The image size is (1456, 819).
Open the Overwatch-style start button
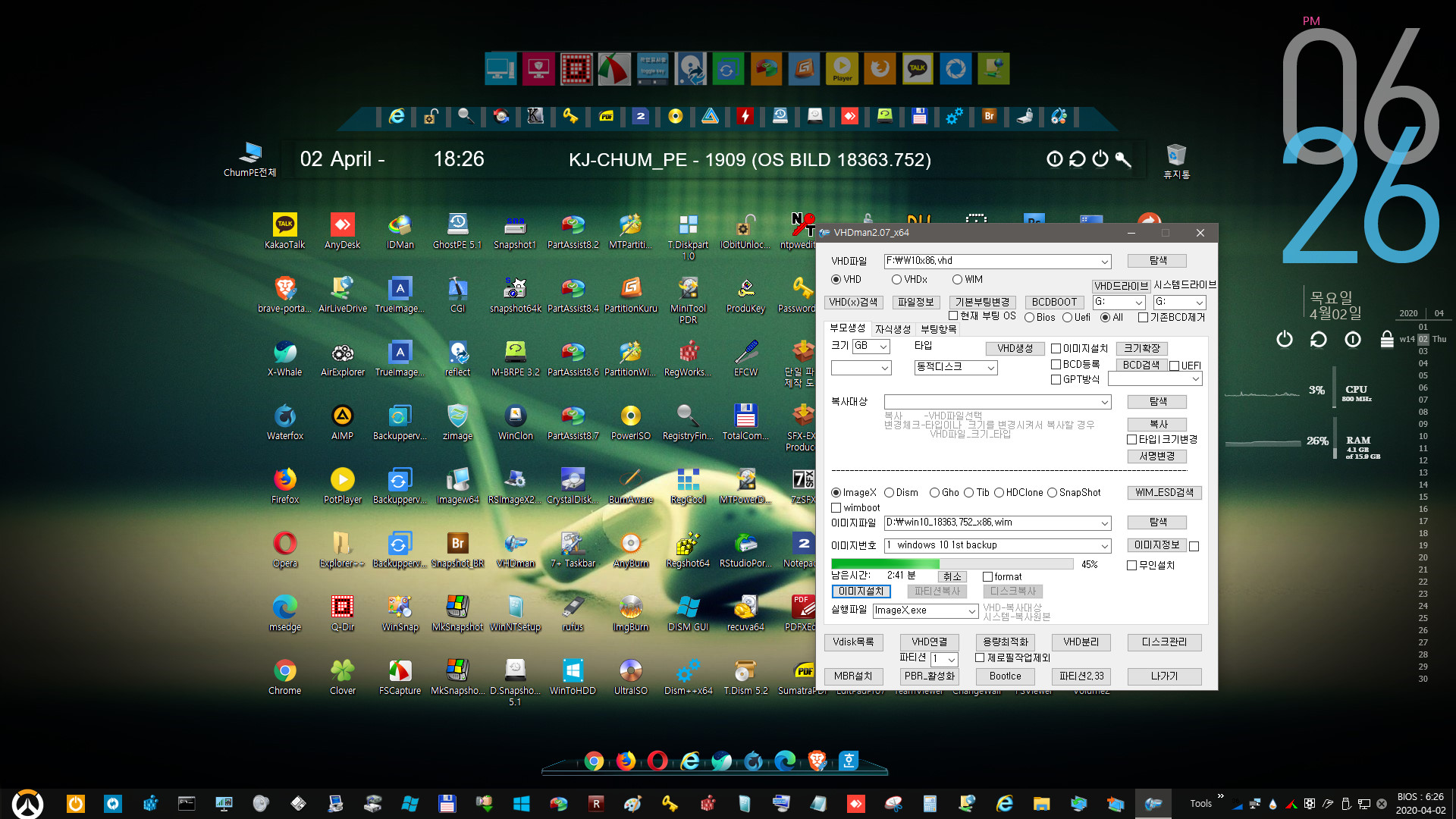coord(27,804)
